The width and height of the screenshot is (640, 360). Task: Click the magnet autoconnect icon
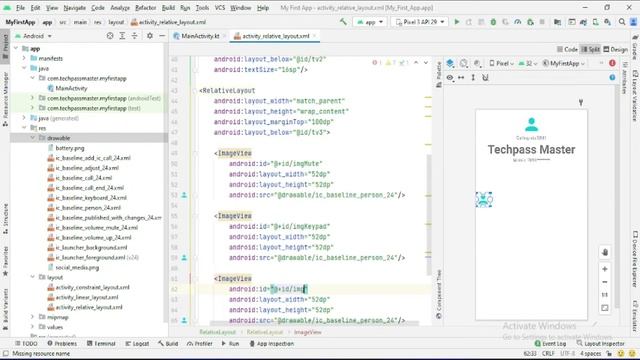click(x=485, y=78)
